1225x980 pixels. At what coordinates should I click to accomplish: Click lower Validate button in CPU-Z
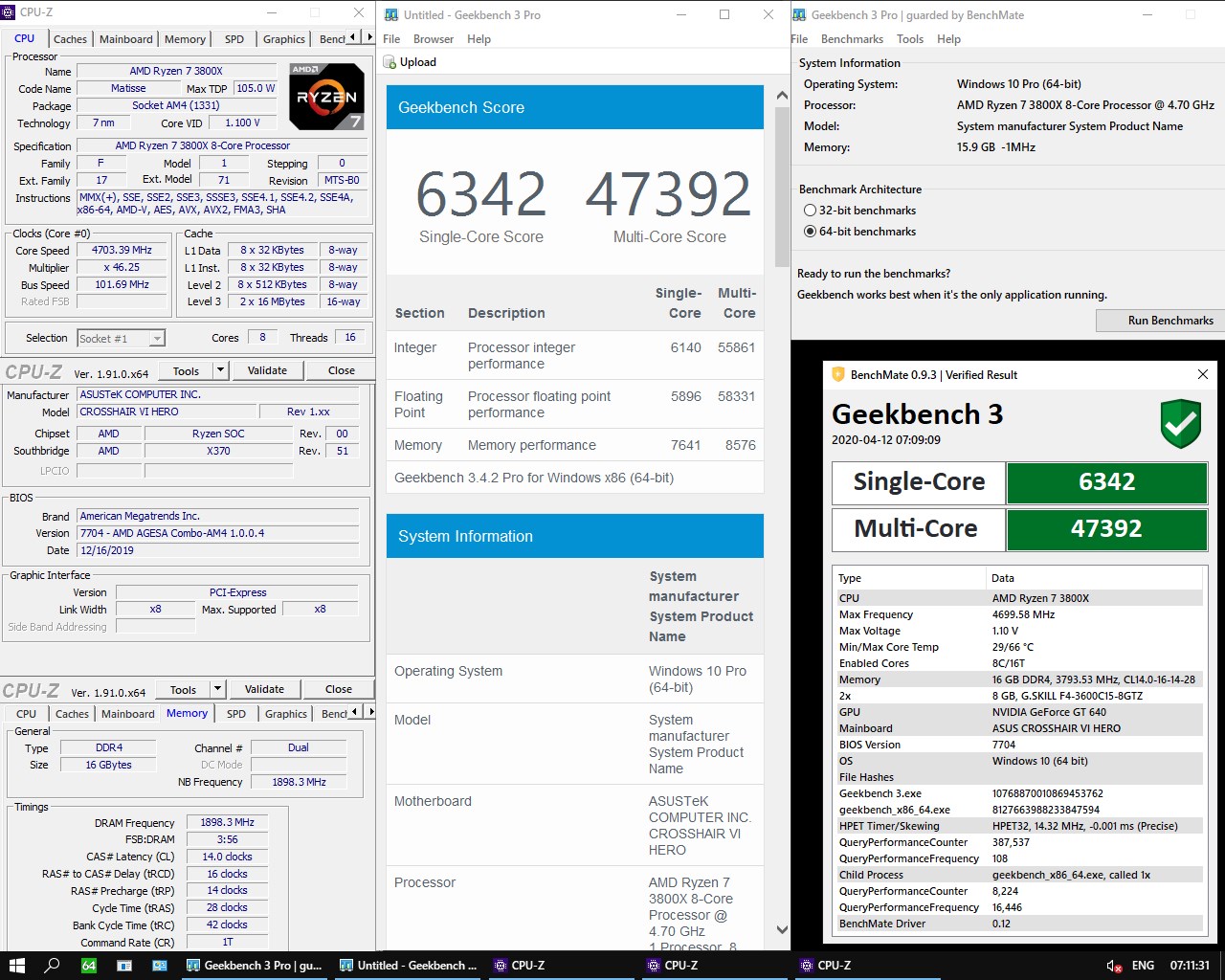(264, 689)
